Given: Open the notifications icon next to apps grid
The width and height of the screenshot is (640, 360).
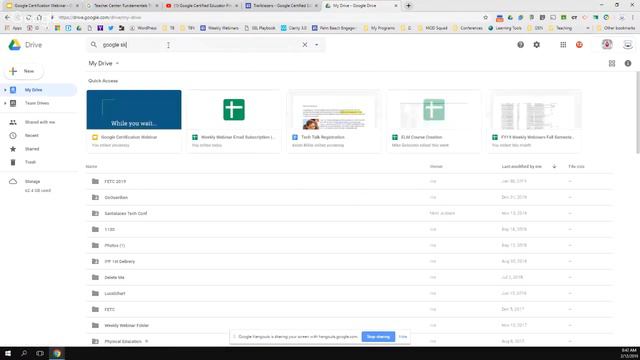Looking at the screenshot, I should click(579, 44).
